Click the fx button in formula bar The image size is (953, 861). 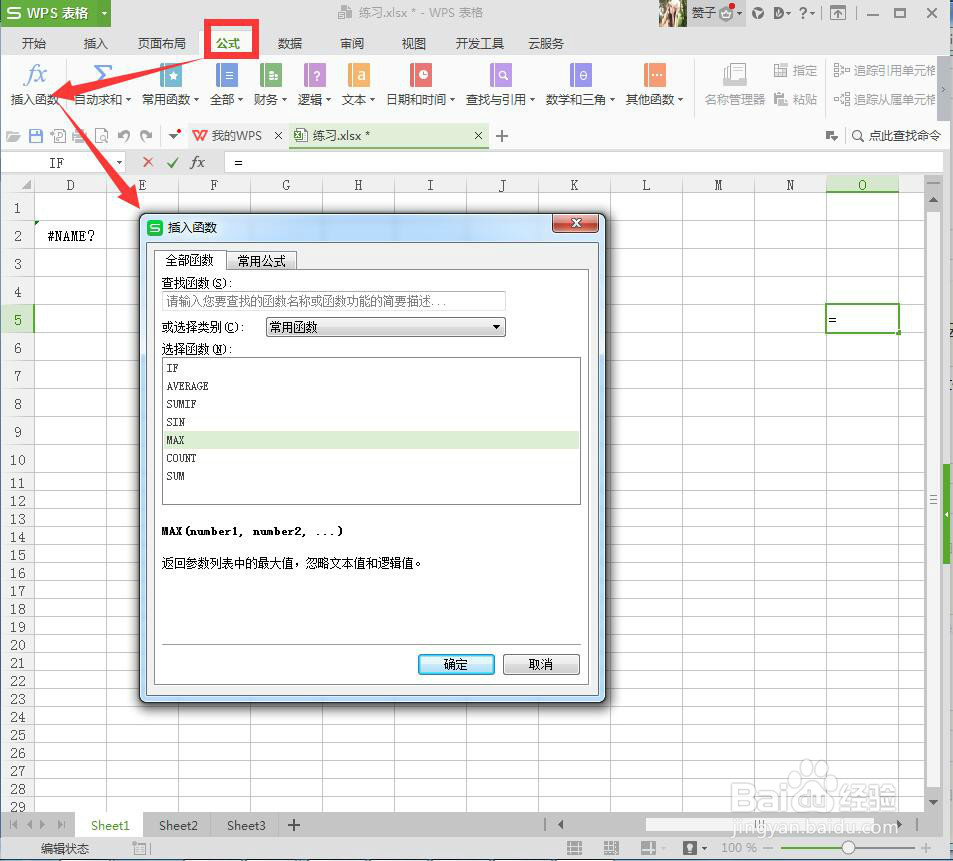pyautogui.click(x=198, y=162)
